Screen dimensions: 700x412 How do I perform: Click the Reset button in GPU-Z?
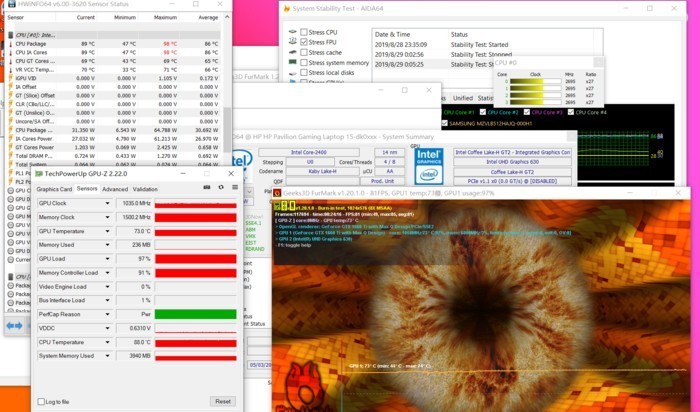223,401
